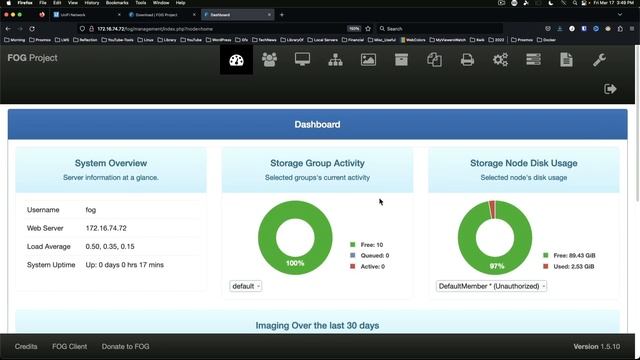This screenshot has height=360, width=640.
Task: Open the Images picture icon
Action: point(368,60)
